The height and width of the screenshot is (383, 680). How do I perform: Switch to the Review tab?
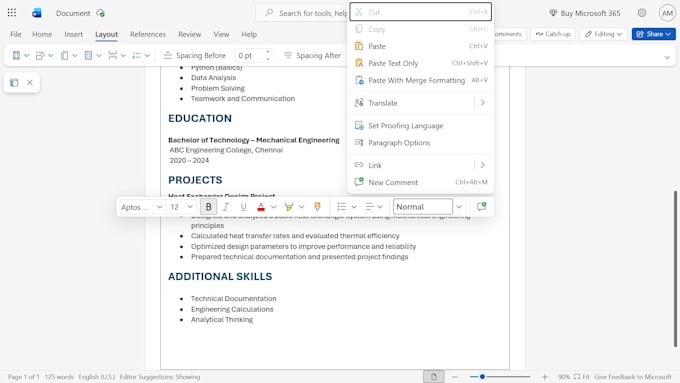(x=190, y=34)
